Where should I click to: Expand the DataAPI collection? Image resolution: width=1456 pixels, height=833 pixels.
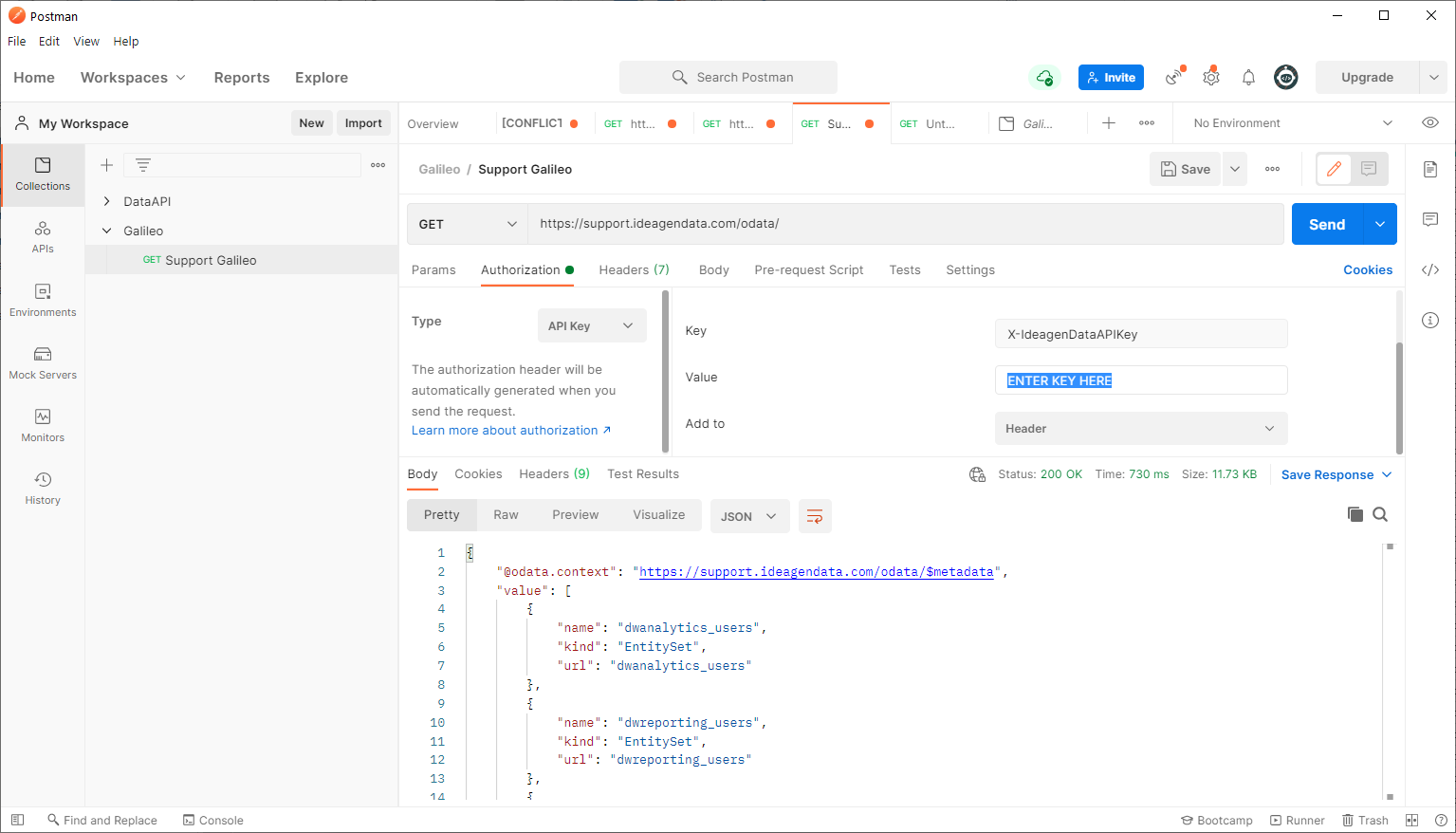click(x=107, y=201)
